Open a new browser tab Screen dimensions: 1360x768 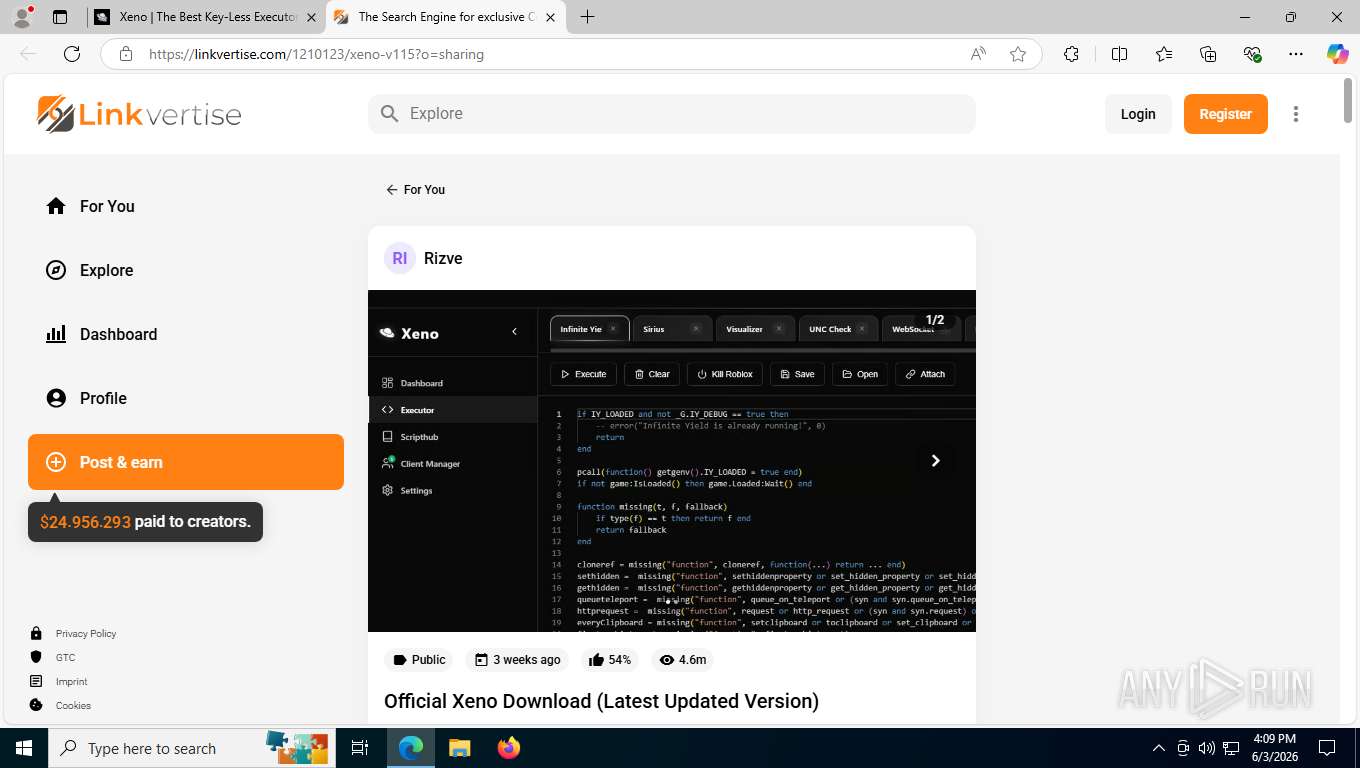[587, 17]
